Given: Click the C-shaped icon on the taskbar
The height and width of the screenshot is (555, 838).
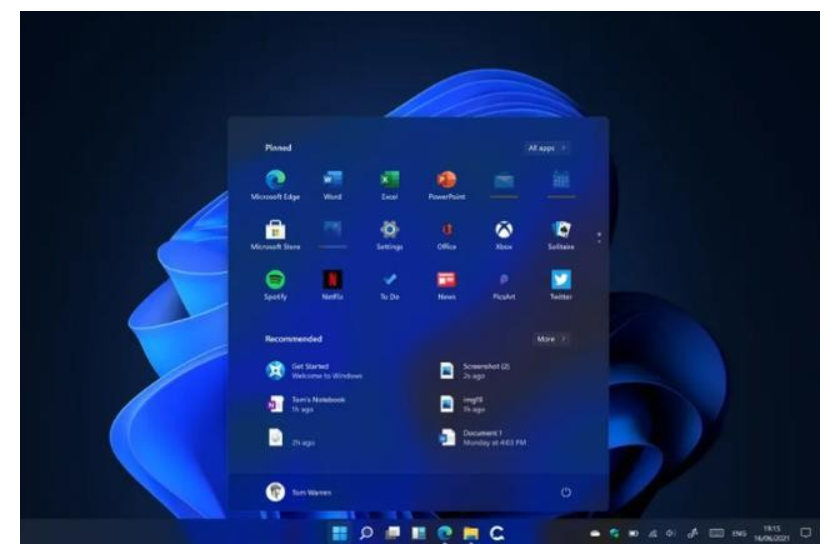Looking at the screenshot, I should click(x=497, y=533).
